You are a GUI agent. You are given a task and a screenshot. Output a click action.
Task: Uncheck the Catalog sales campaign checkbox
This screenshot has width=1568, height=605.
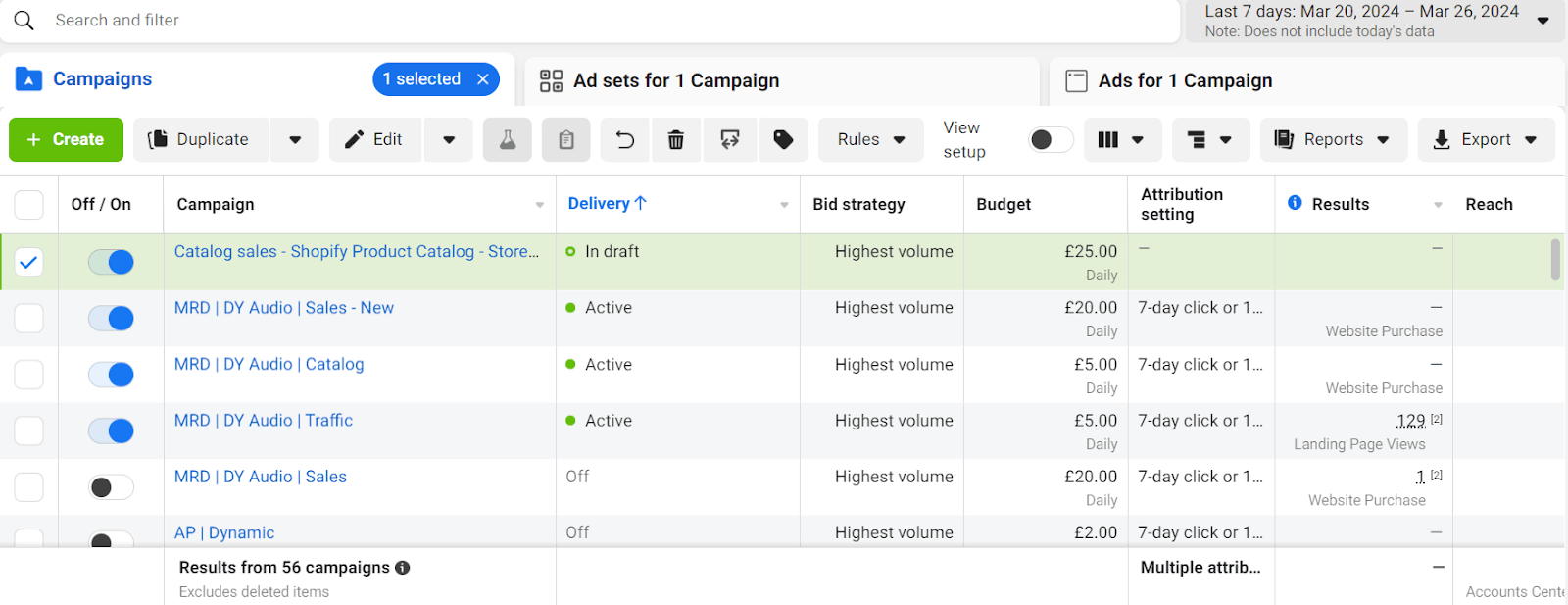pyautogui.click(x=29, y=262)
